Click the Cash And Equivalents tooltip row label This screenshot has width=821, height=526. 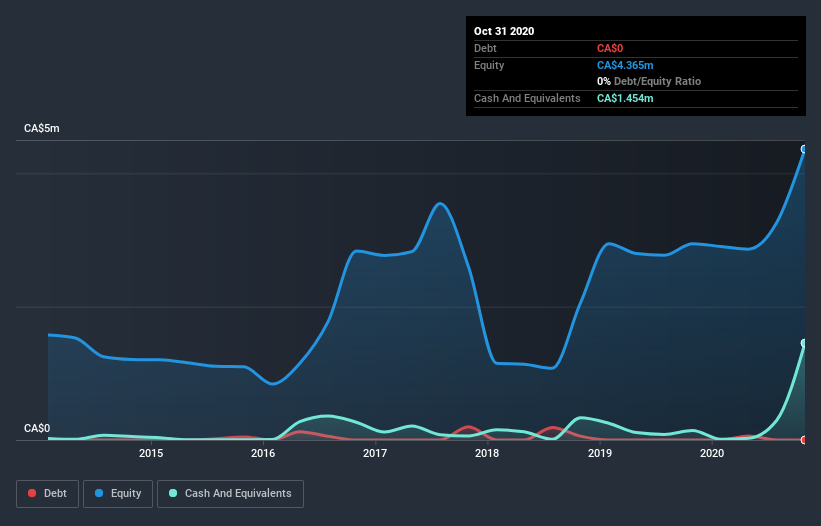(x=527, y=98)
